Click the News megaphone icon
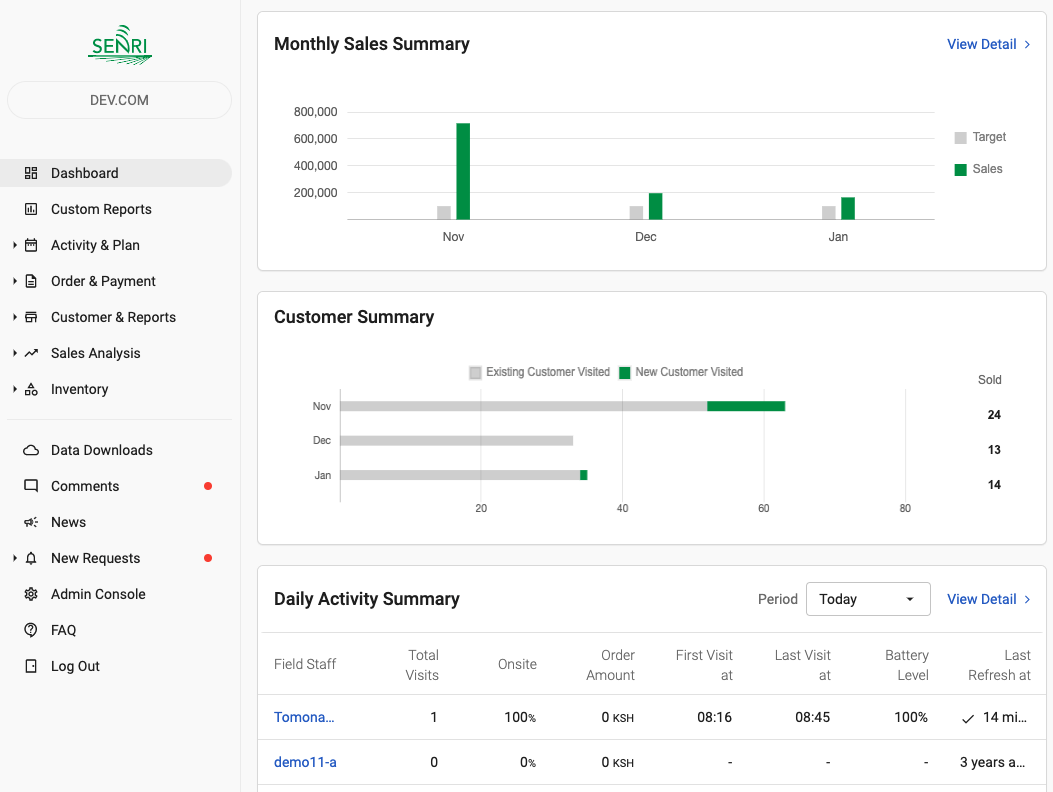1053x792 pixels. click(31, 522)
